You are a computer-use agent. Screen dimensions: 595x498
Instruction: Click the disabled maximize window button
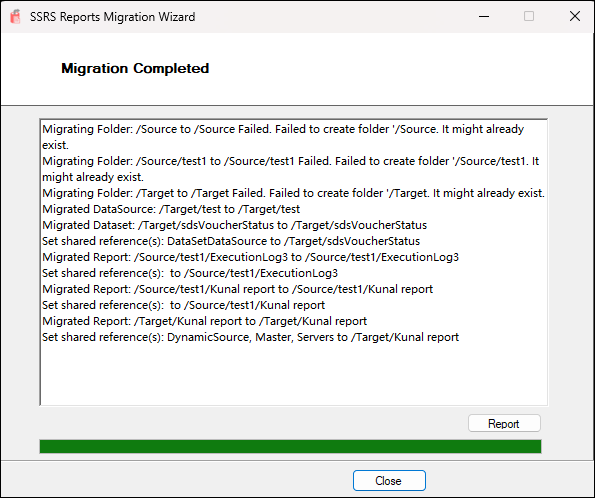(529, 16)
